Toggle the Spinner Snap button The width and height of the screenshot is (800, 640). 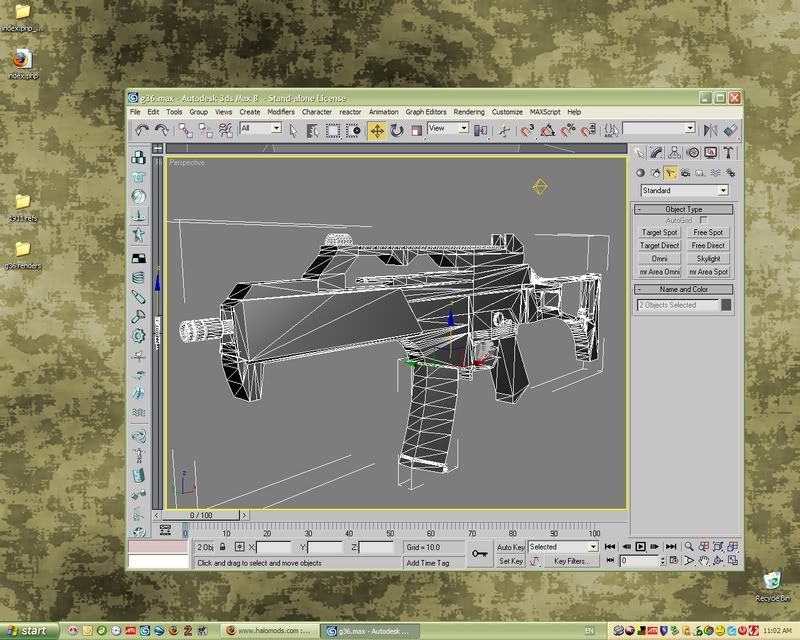pyautogui.click(x=588, y=131)
